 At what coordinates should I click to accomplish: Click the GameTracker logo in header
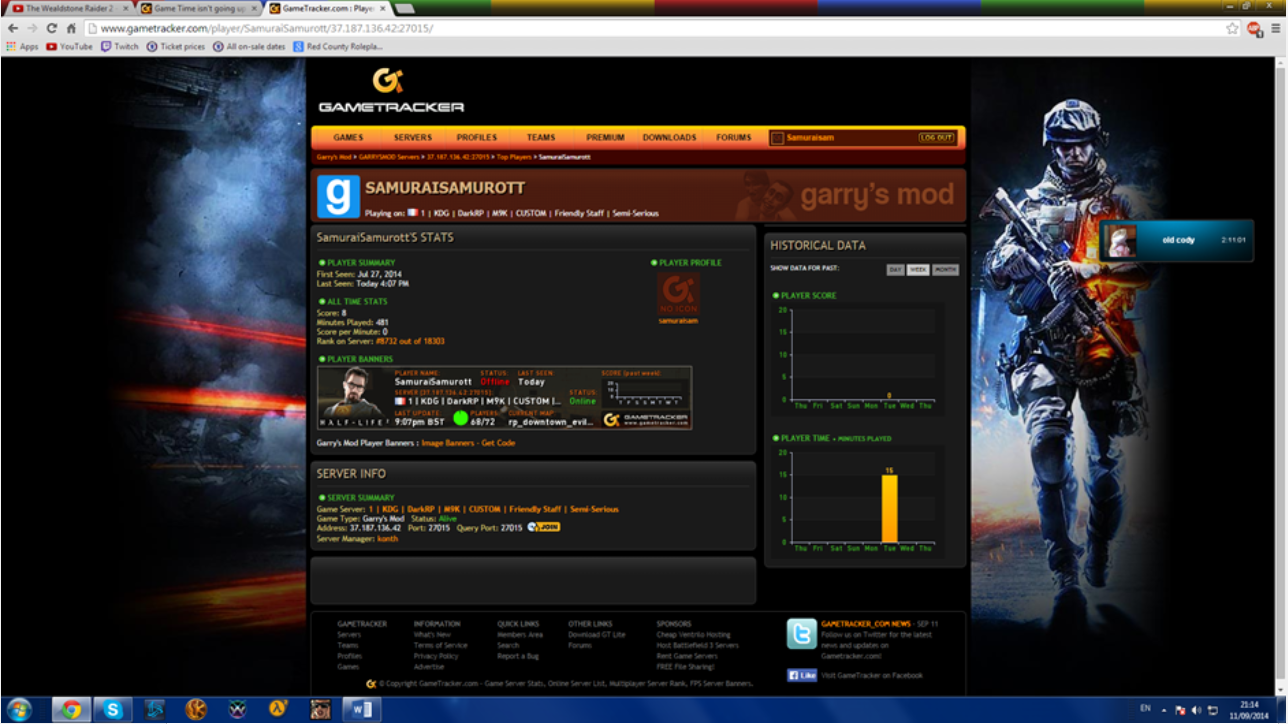(391, 90)
